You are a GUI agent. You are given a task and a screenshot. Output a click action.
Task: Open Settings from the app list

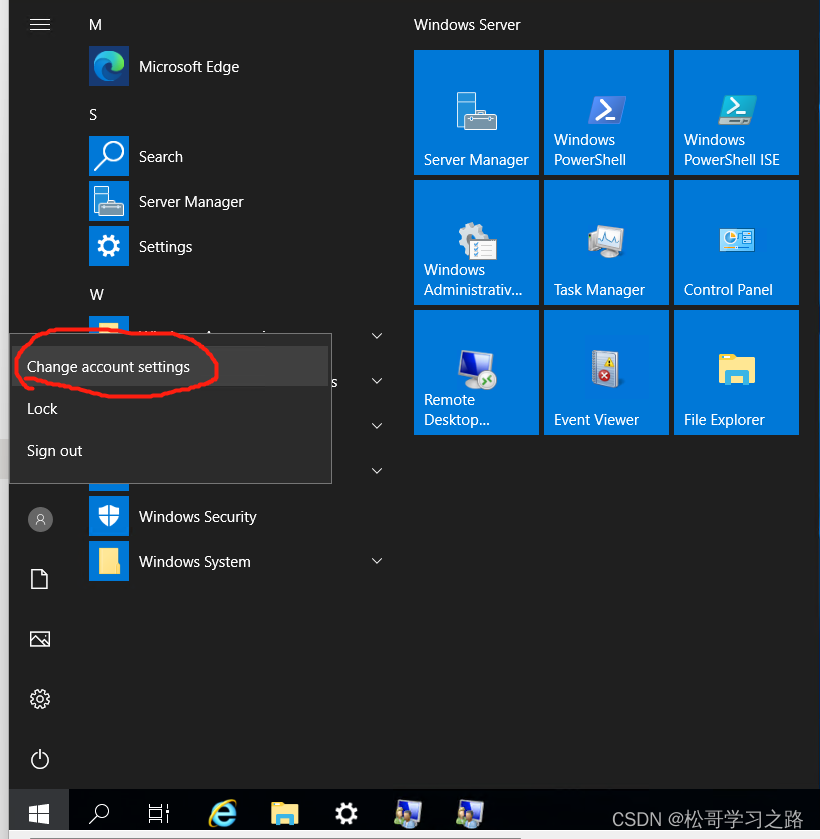click(x=236, y=246)
